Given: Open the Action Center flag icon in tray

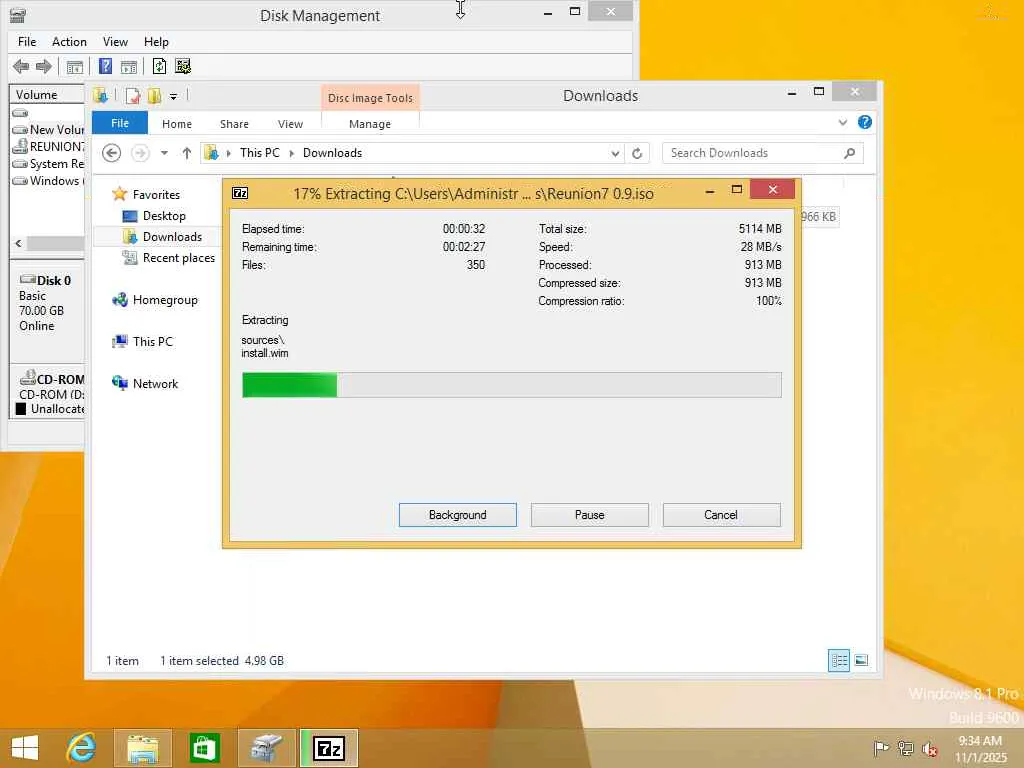Looking at the screenshot, I should (881, 748).
